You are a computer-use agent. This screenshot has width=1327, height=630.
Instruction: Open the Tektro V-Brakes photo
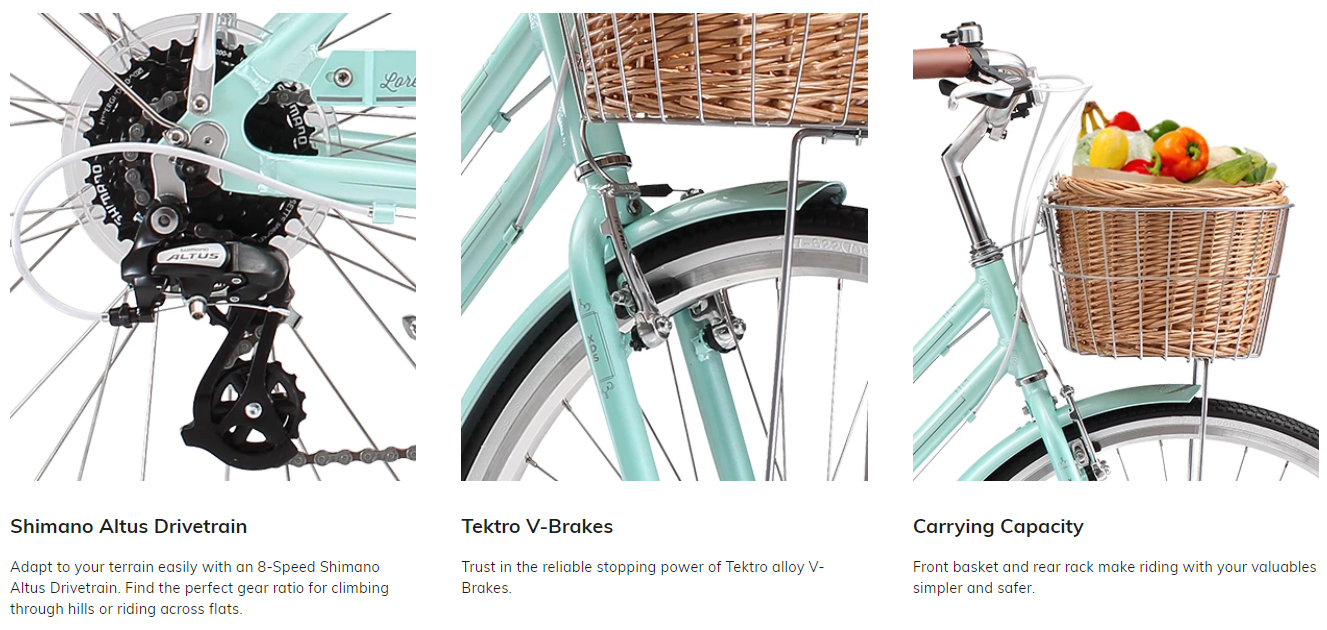(x=664, y=247)
